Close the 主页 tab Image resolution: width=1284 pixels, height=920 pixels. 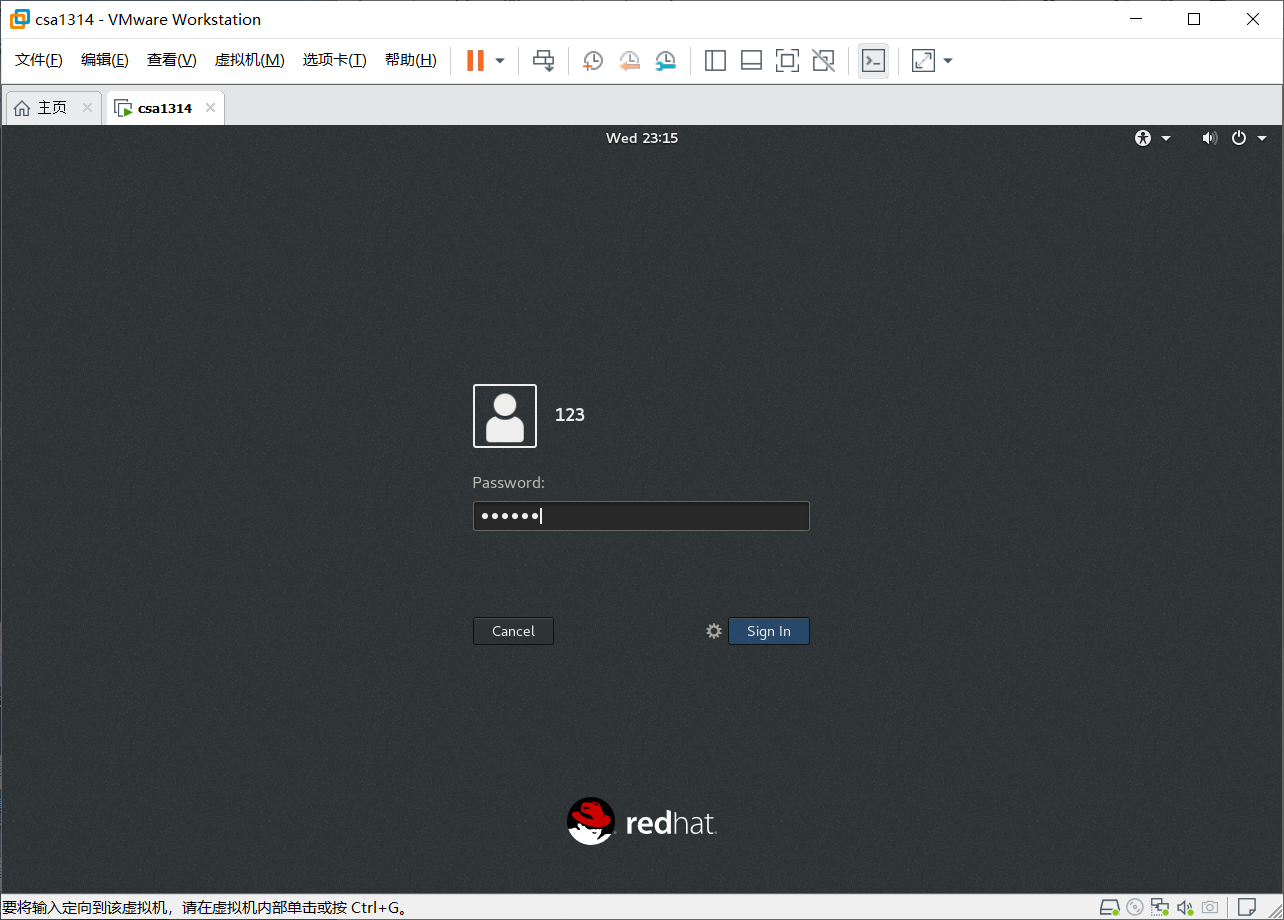click(x=87, y=108)
